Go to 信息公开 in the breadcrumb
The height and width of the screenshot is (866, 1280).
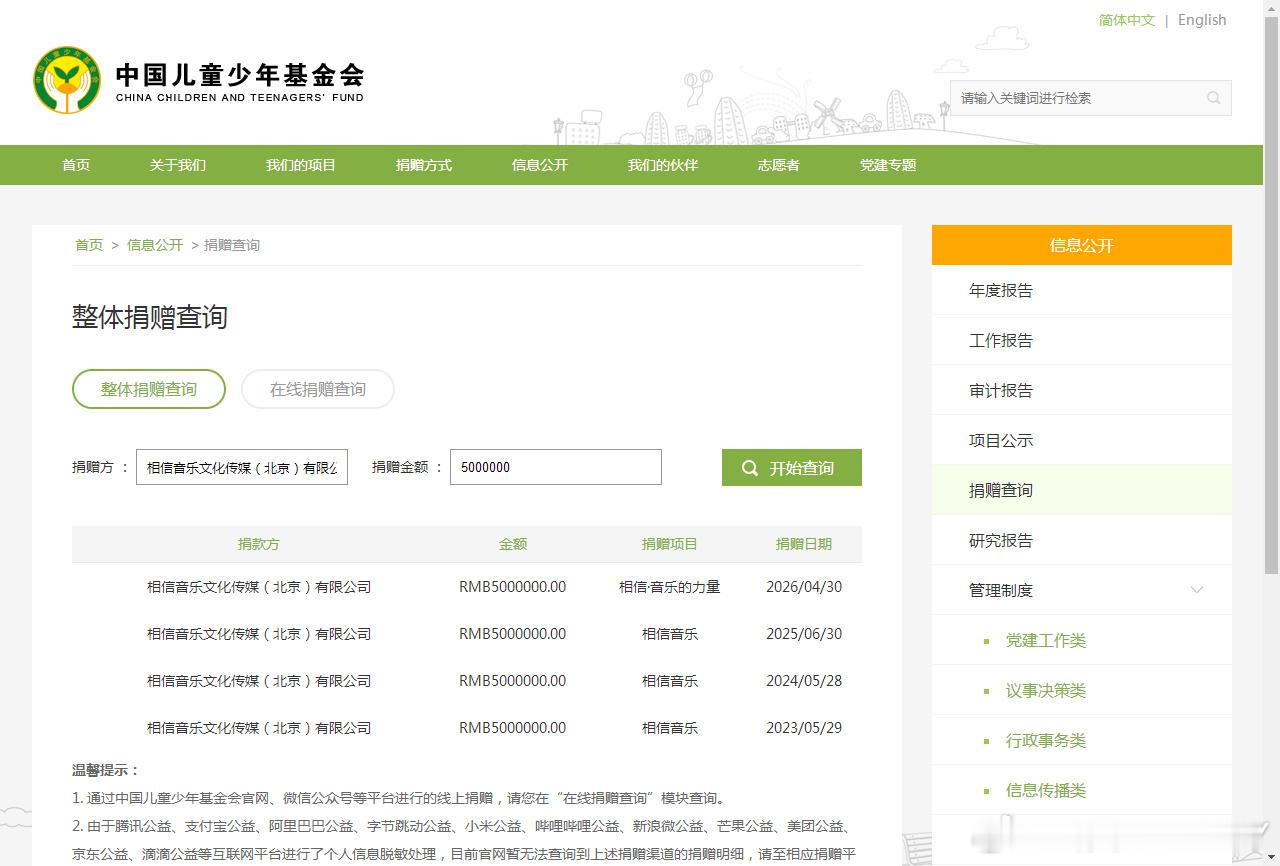155,245
